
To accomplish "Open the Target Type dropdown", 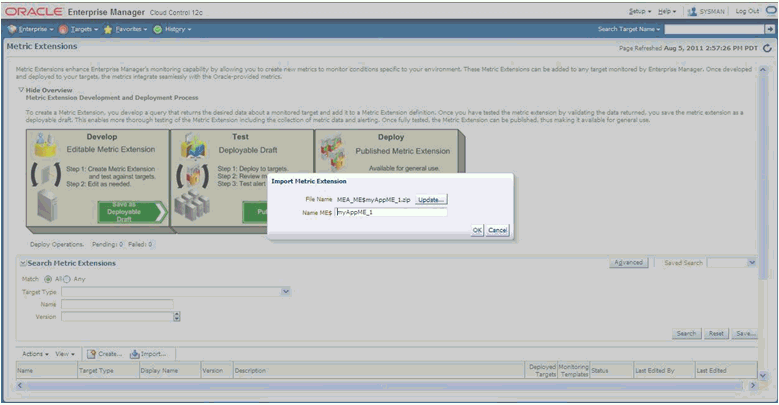I will pyautogui.click(x=286, y=292).
